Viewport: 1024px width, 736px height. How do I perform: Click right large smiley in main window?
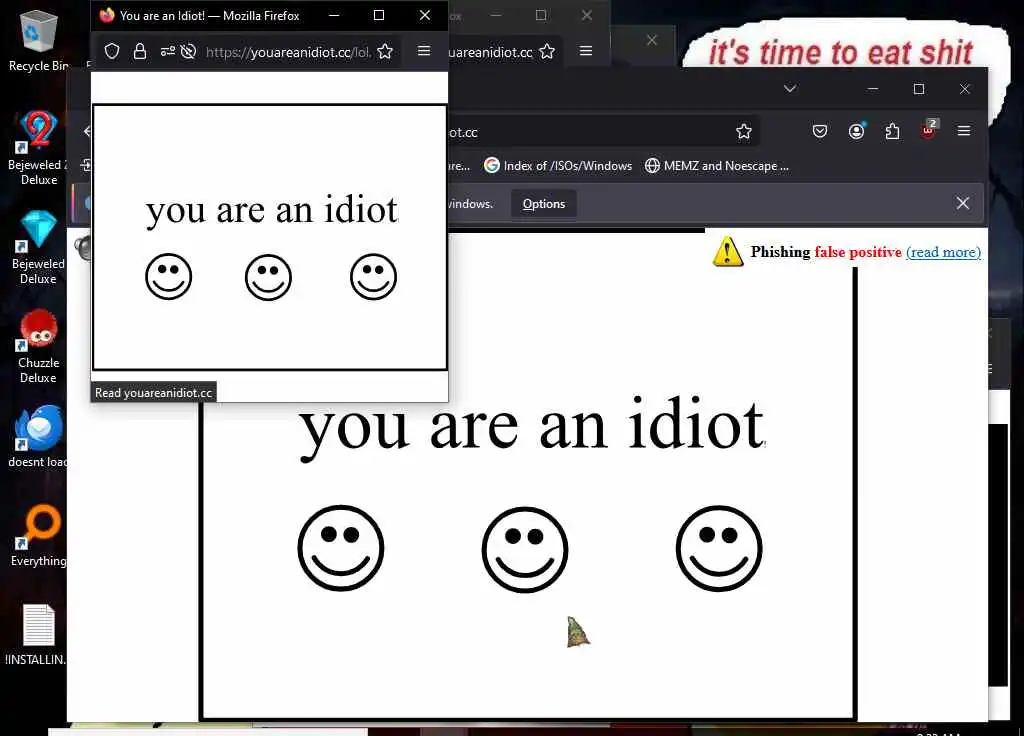point(719,548)
